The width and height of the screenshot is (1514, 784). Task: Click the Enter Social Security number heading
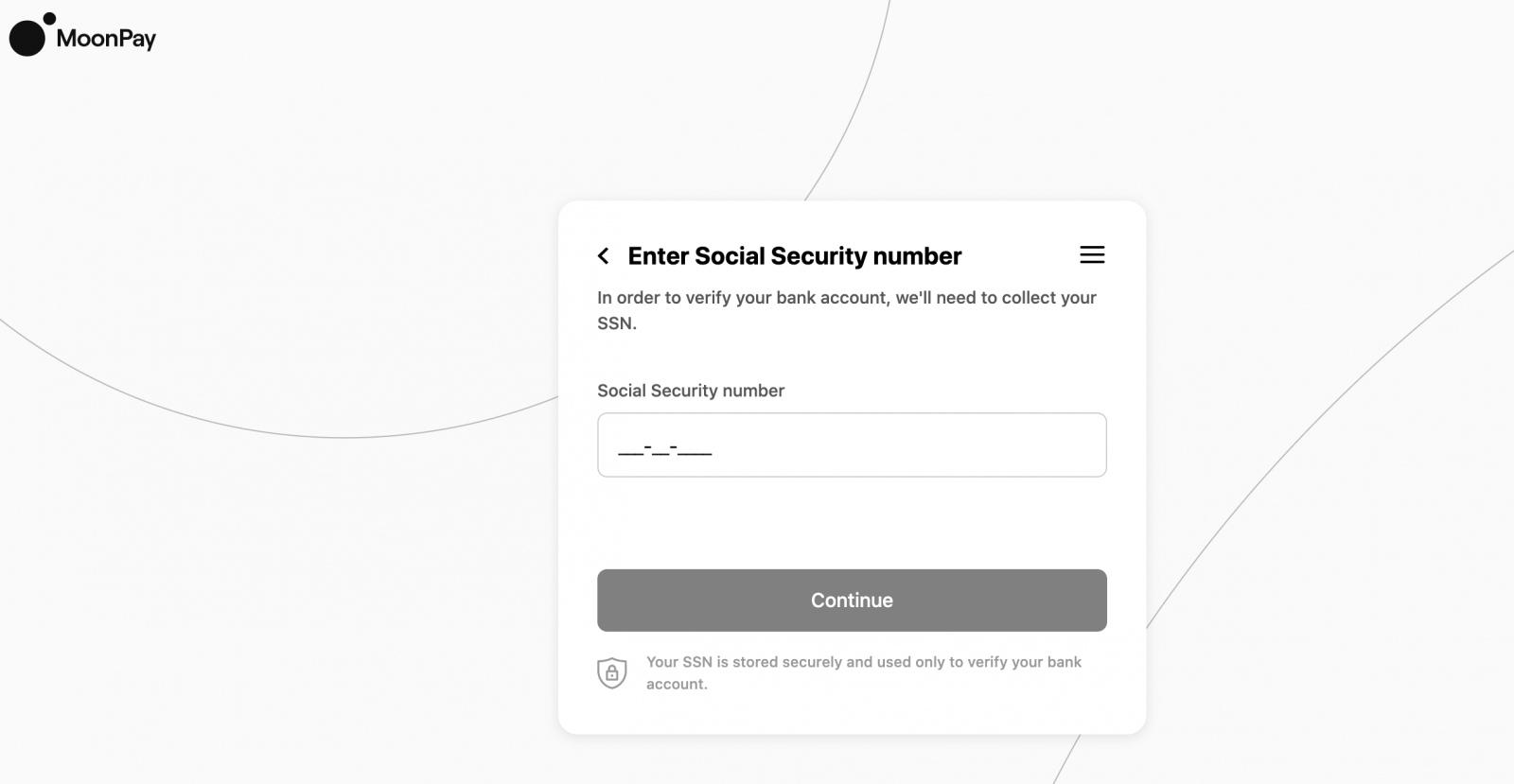[793, 255]
